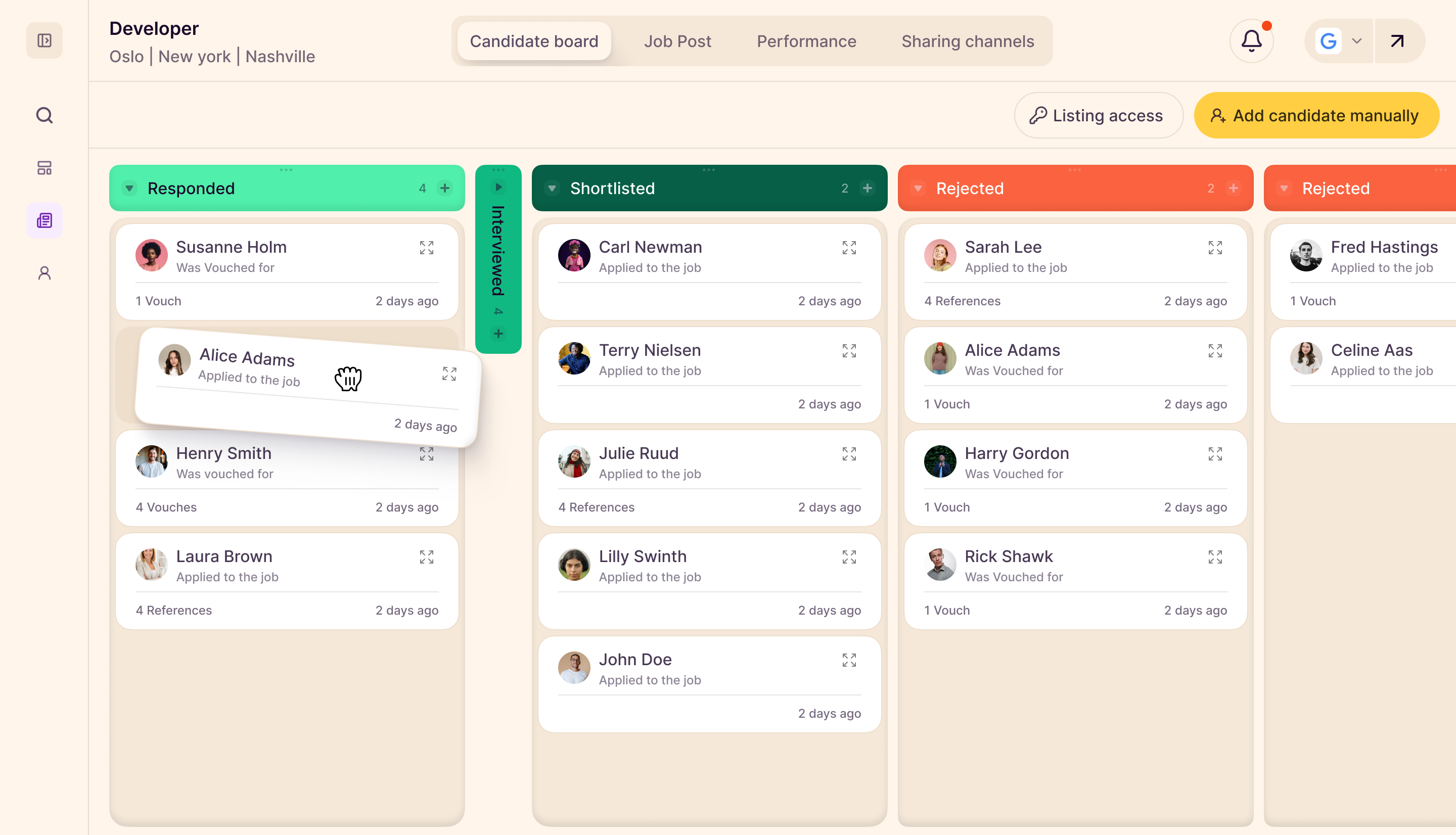The image size is (1456, 835).
Task: Open the dashboard layout sidebar icon
Action: 44,167
